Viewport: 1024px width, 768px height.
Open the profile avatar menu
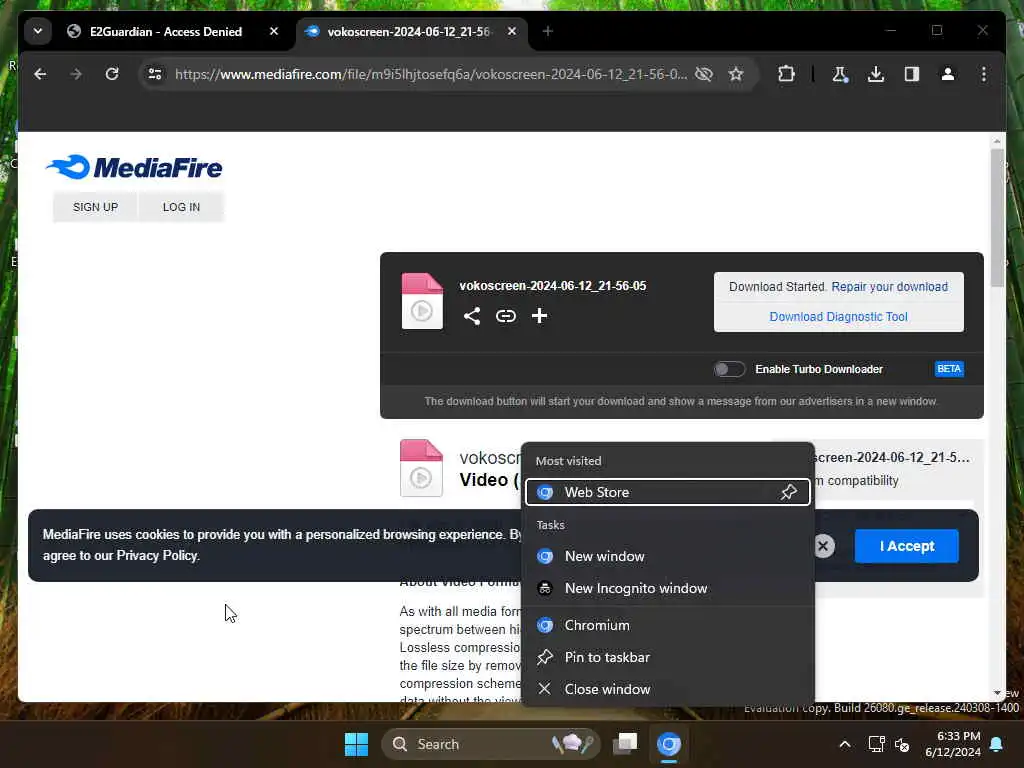point(948,74)
